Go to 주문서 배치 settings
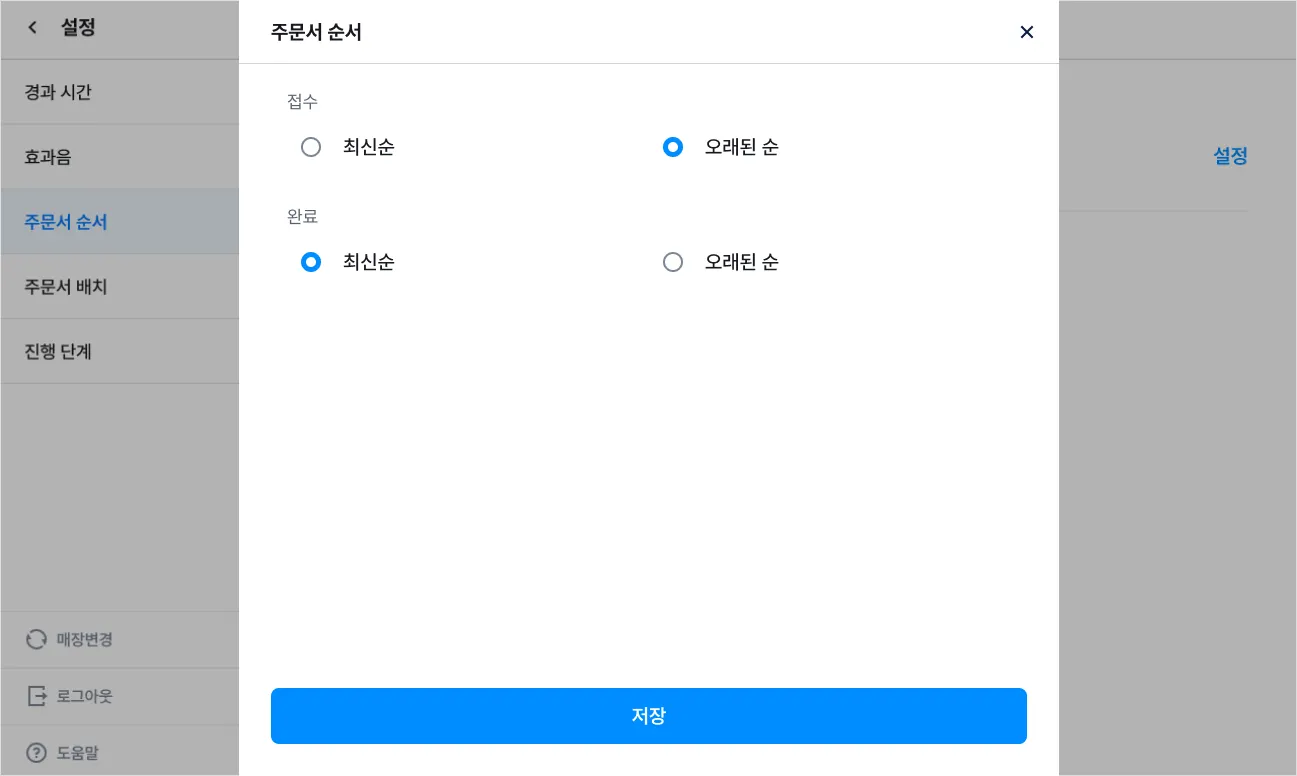The image size is (1297, 776). (x=66, y=287)
